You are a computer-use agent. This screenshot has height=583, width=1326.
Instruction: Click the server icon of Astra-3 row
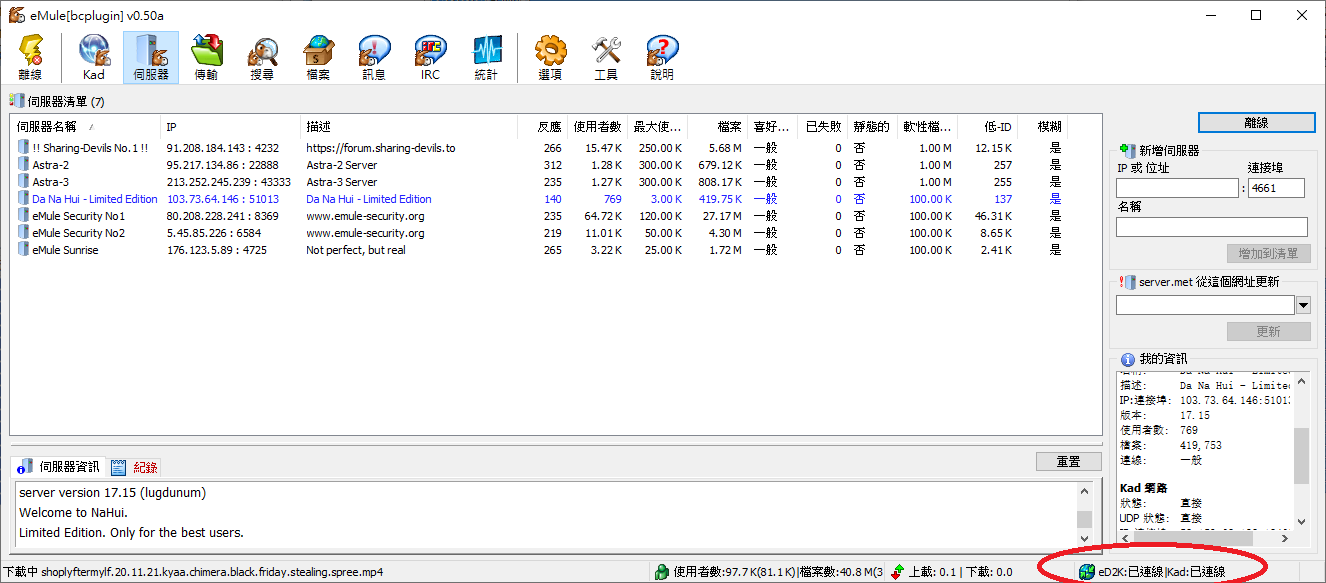tap(22, 182)
